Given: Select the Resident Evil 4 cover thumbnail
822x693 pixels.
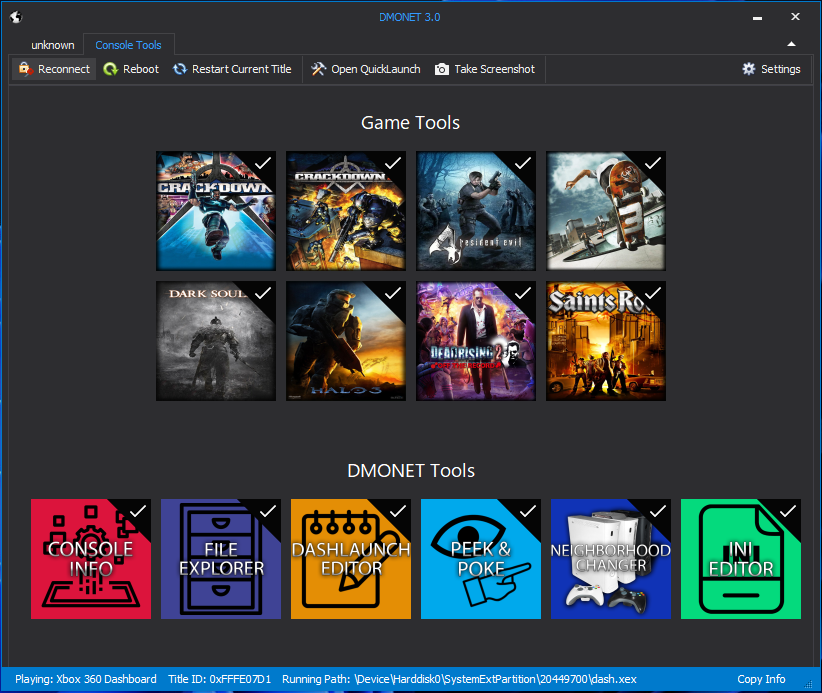Looking at the screenshot, I should 476,211.
